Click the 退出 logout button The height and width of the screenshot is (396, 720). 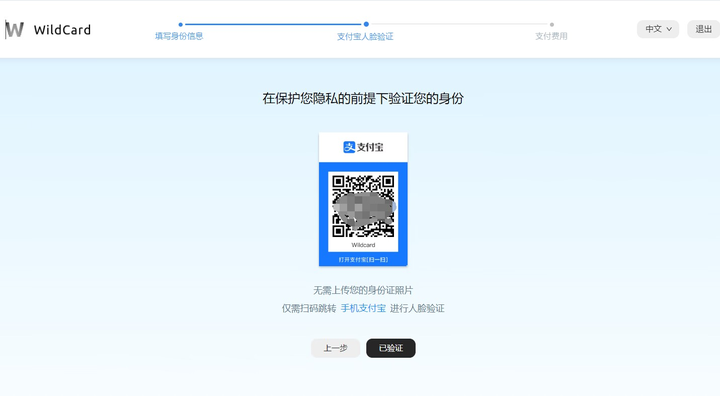pos(703,29)
